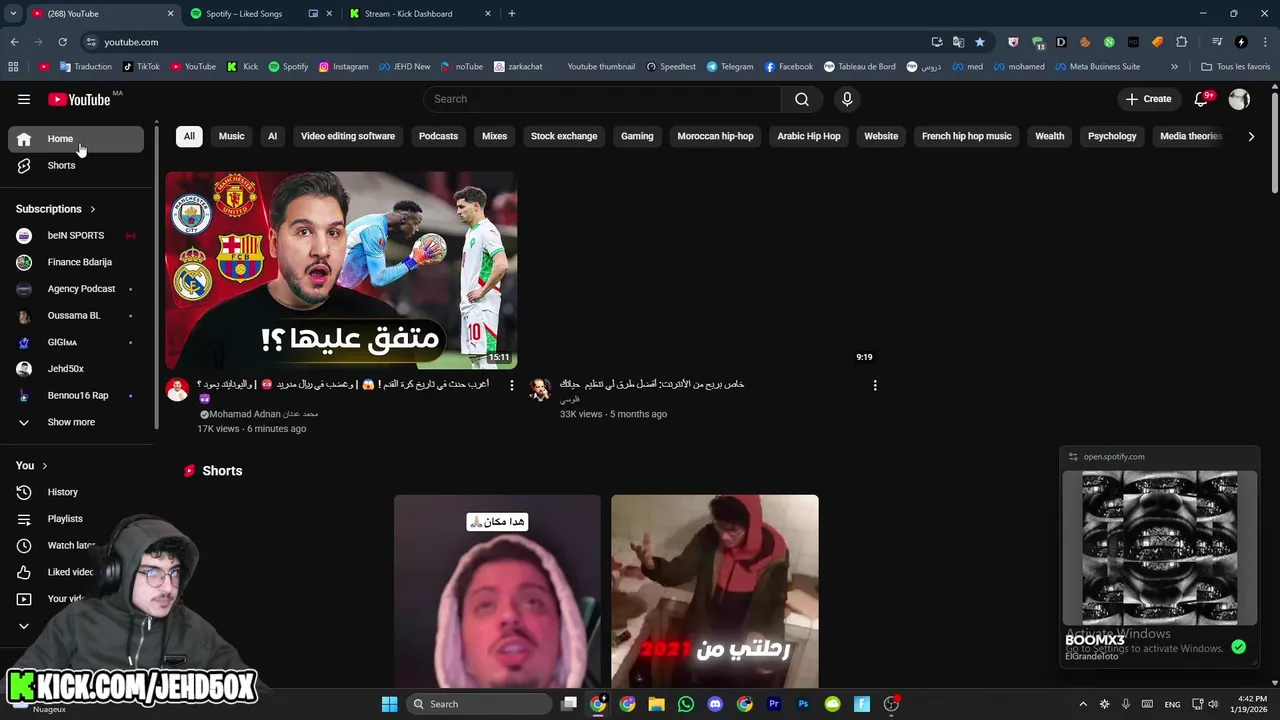Open the tab search dropdown arrow
This screenshot has height=720, width=1280.
pyautogui.click(x=13, y=14)
